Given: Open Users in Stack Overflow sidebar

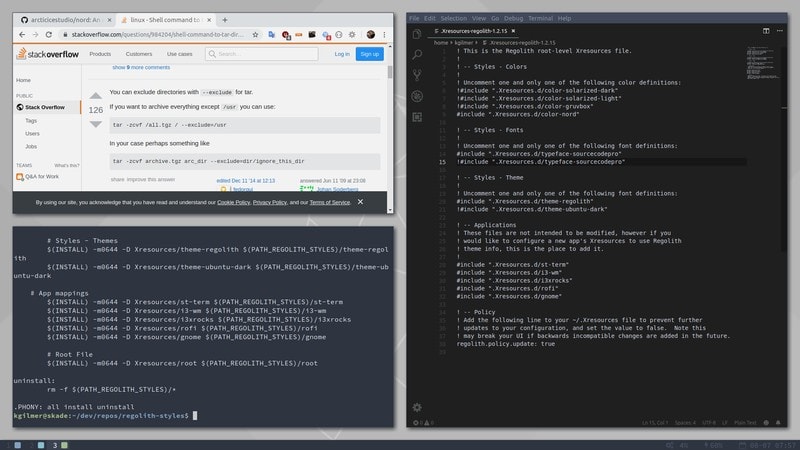Looking at the screenshot, I should pos(32,134).
